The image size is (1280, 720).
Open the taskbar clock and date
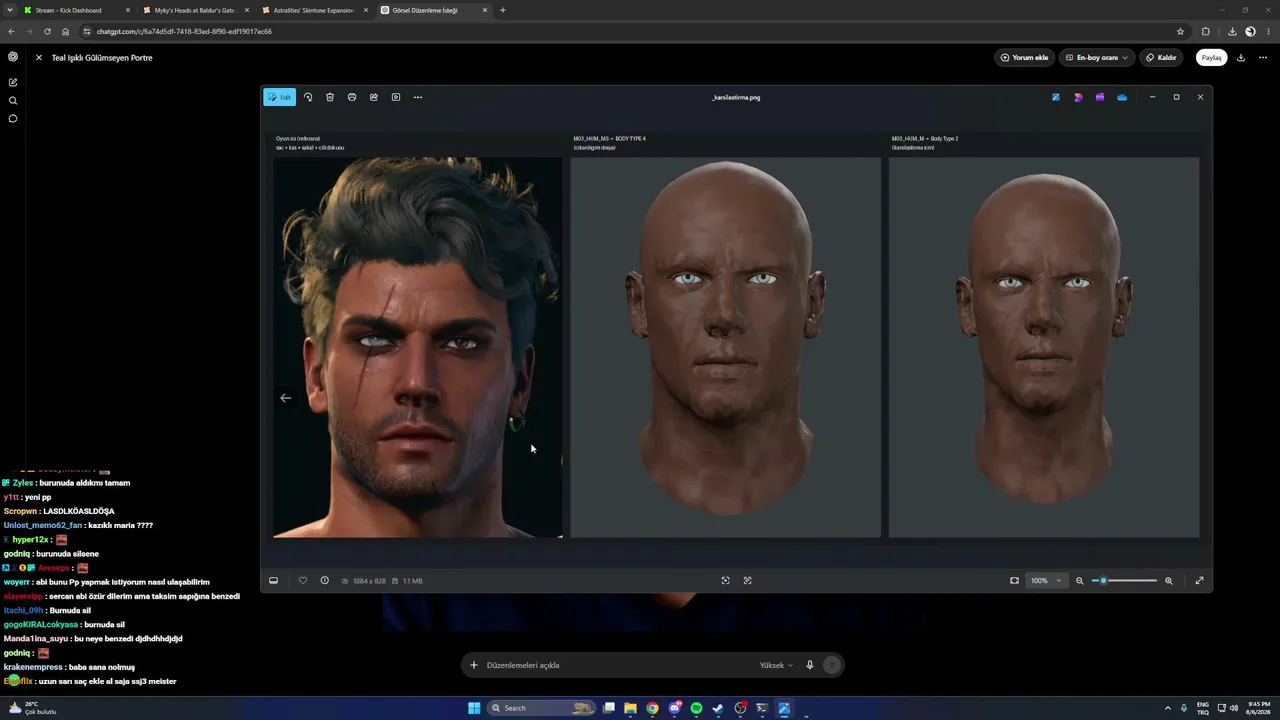tap(1260, 708)
